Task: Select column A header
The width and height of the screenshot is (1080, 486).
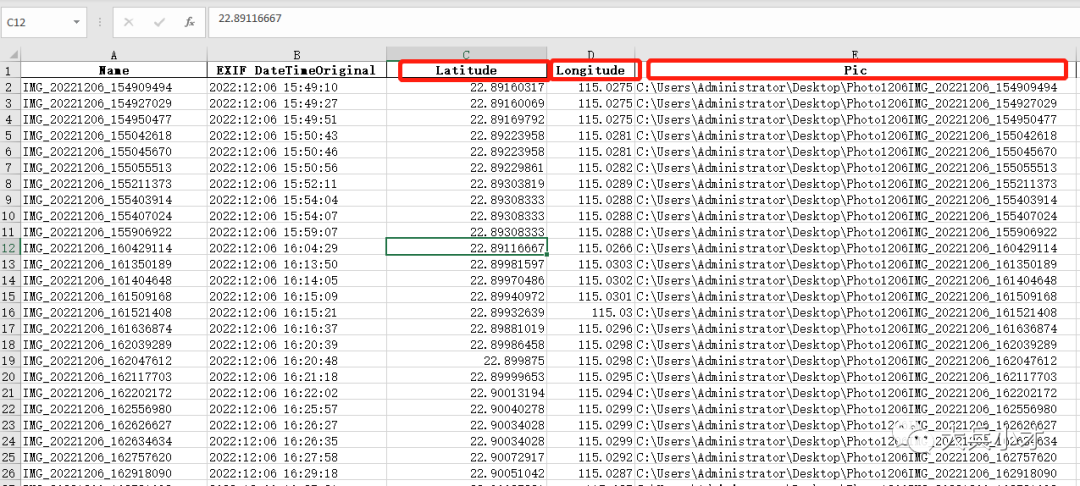Action: (114, 54)
